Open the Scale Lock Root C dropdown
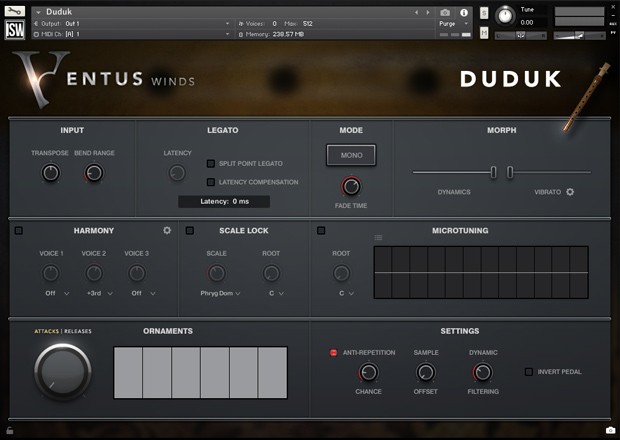The height and width of the screenshot is (440, 620). click(276, 293)
